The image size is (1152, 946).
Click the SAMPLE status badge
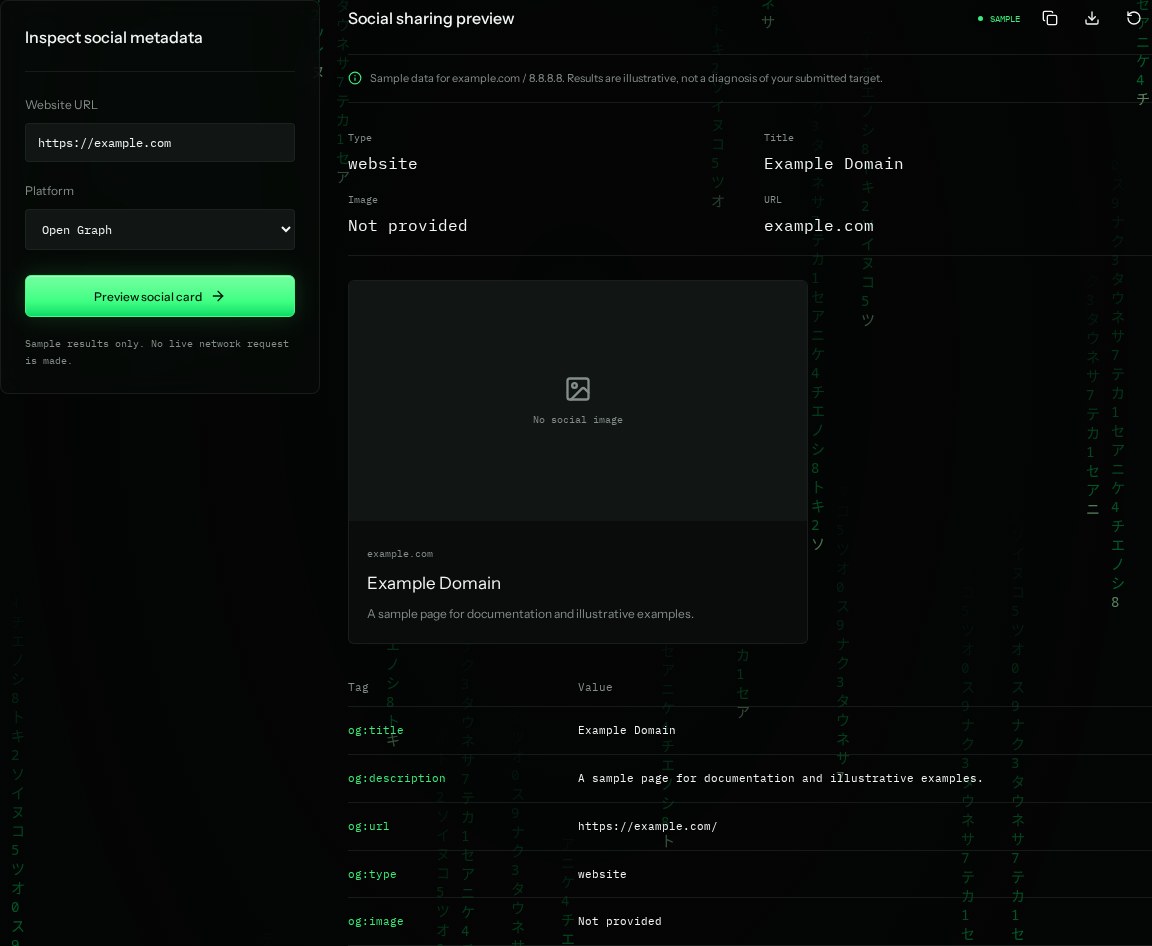tap(998, 19)
